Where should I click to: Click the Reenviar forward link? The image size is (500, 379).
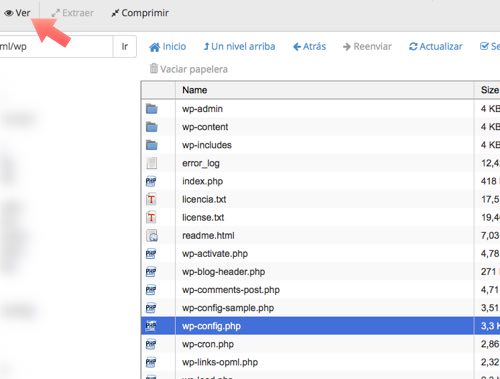pos(367,47)
